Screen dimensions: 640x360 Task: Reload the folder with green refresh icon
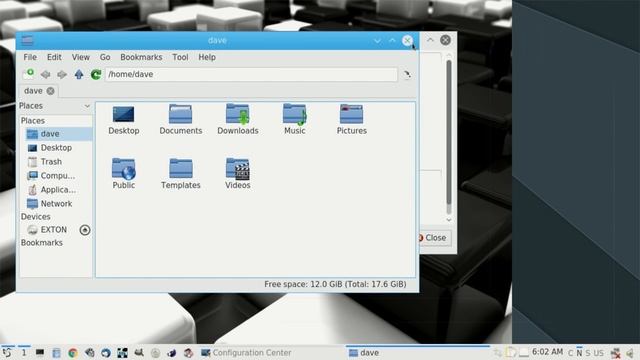pos(96,74)
